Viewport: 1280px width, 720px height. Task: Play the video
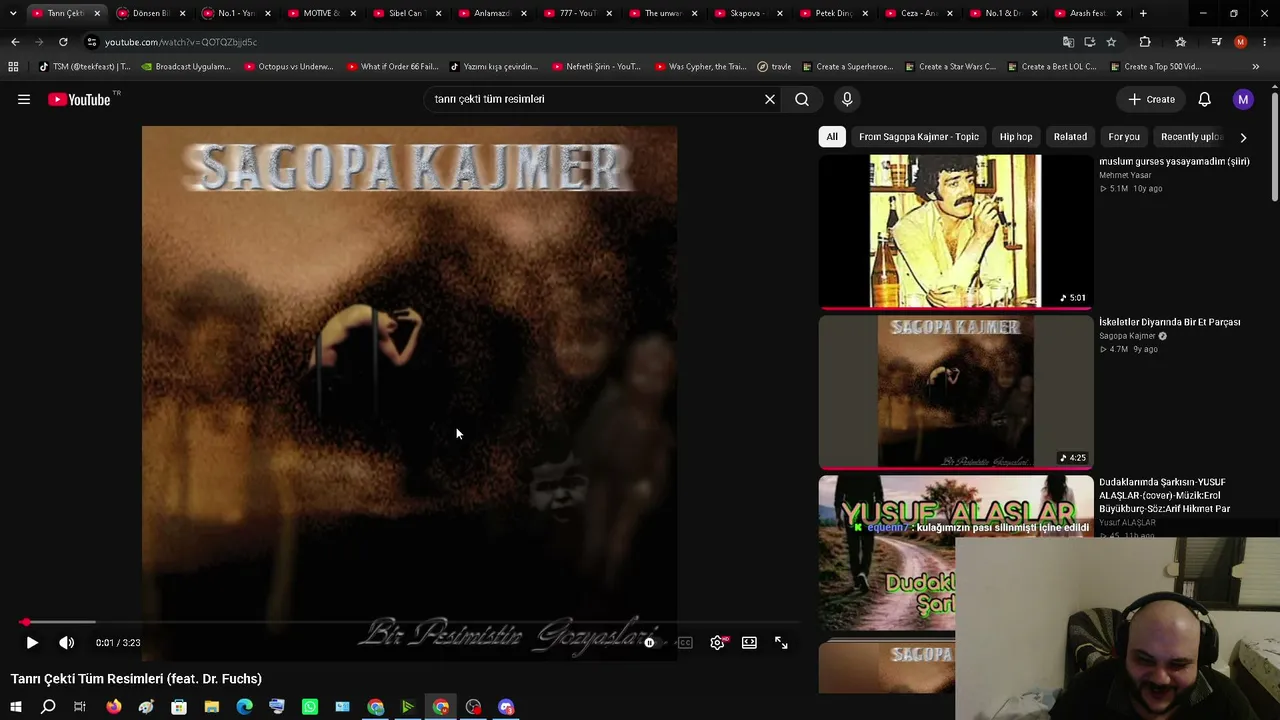point(32,643)
